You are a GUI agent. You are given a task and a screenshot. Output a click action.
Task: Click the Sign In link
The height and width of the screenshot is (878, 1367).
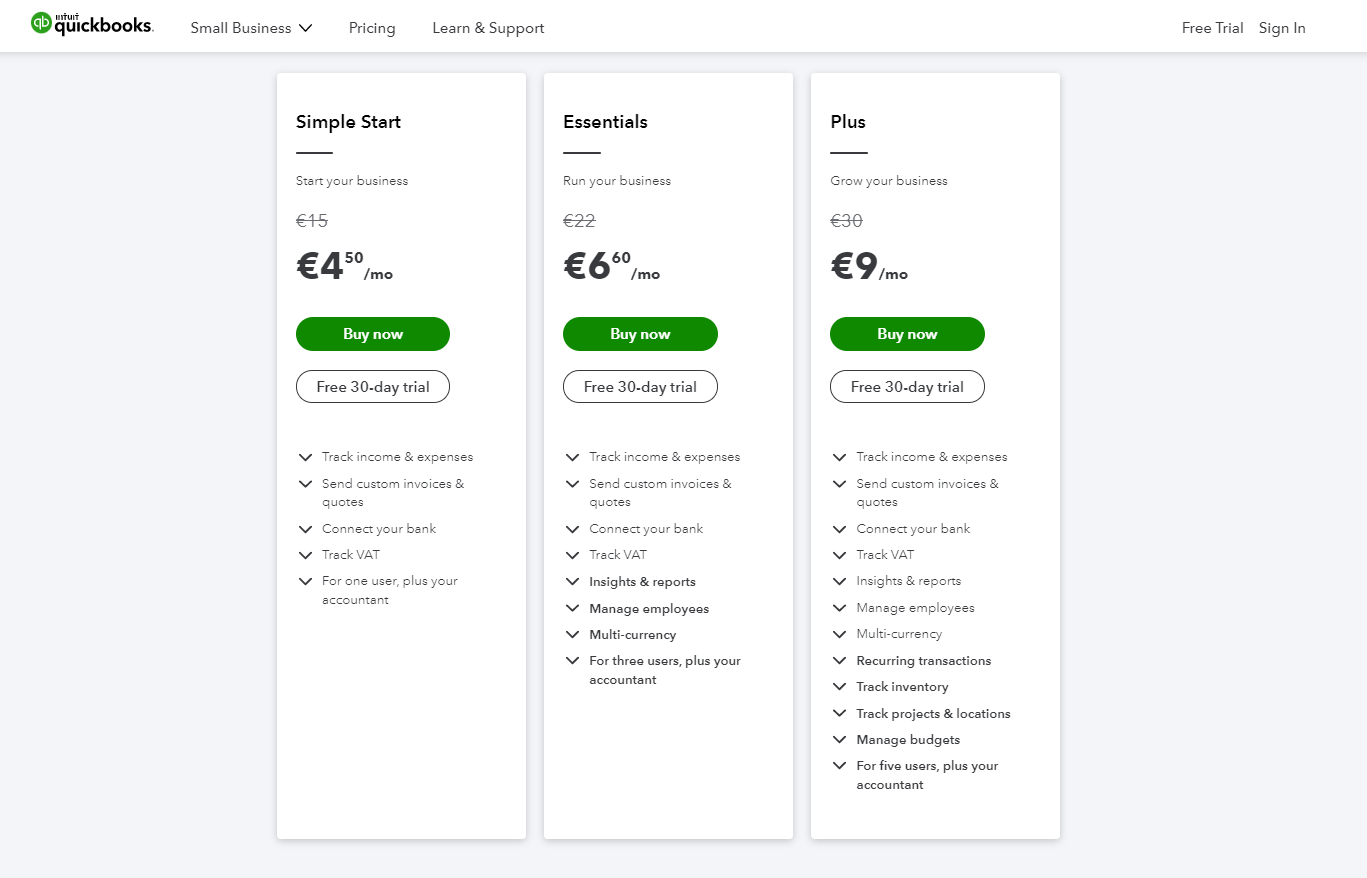click(x=1282, y=28)
